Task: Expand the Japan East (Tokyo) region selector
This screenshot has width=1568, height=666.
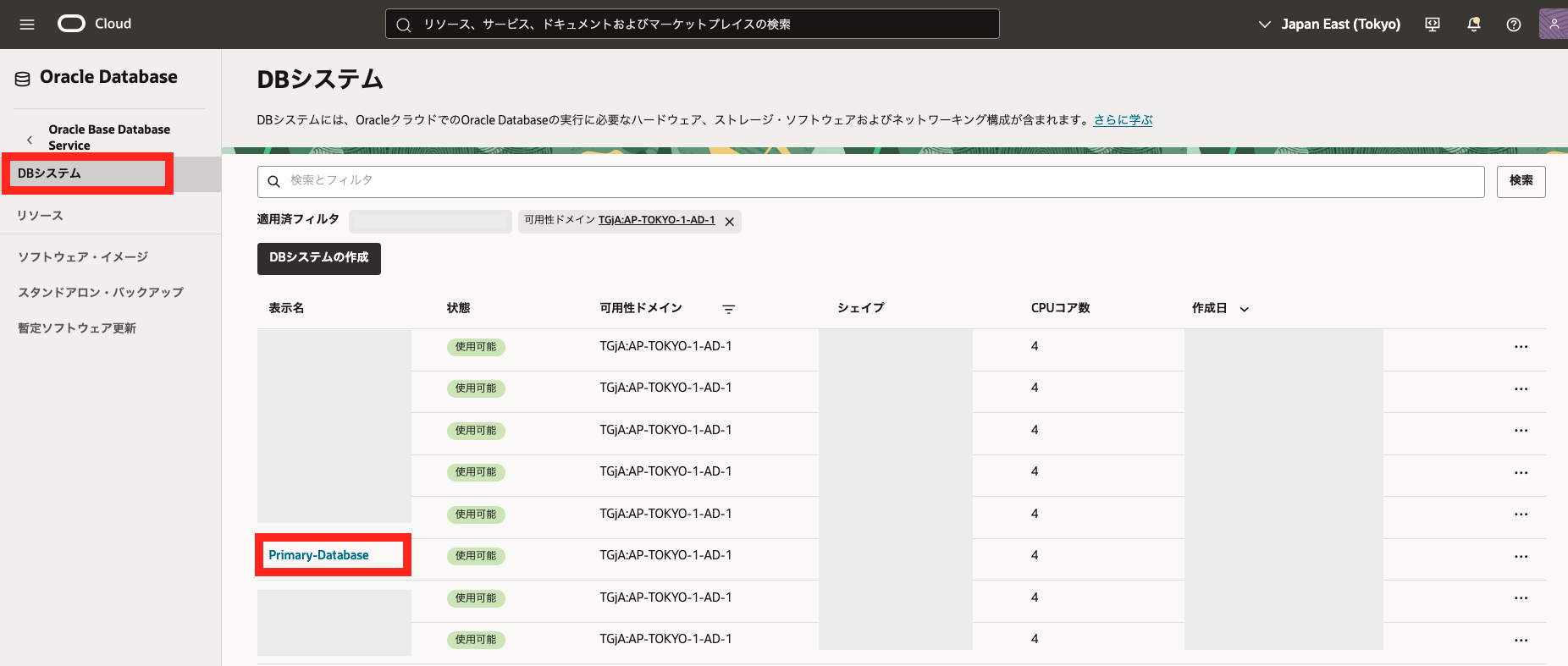Action: pos(1329,25)
